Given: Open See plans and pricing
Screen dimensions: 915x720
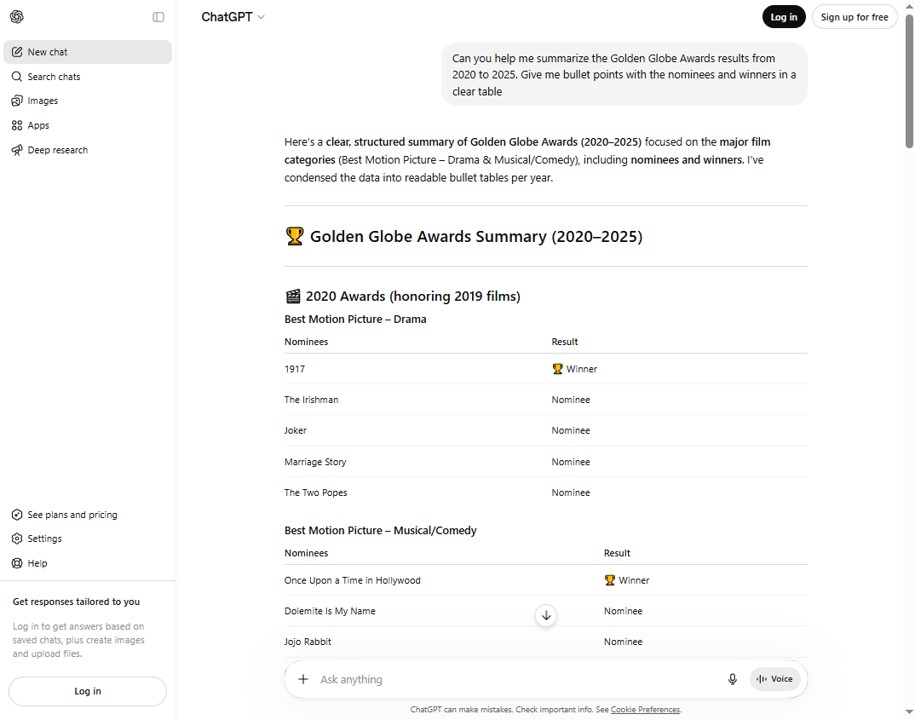Looking at the screenshot, I should click(88, 515).
